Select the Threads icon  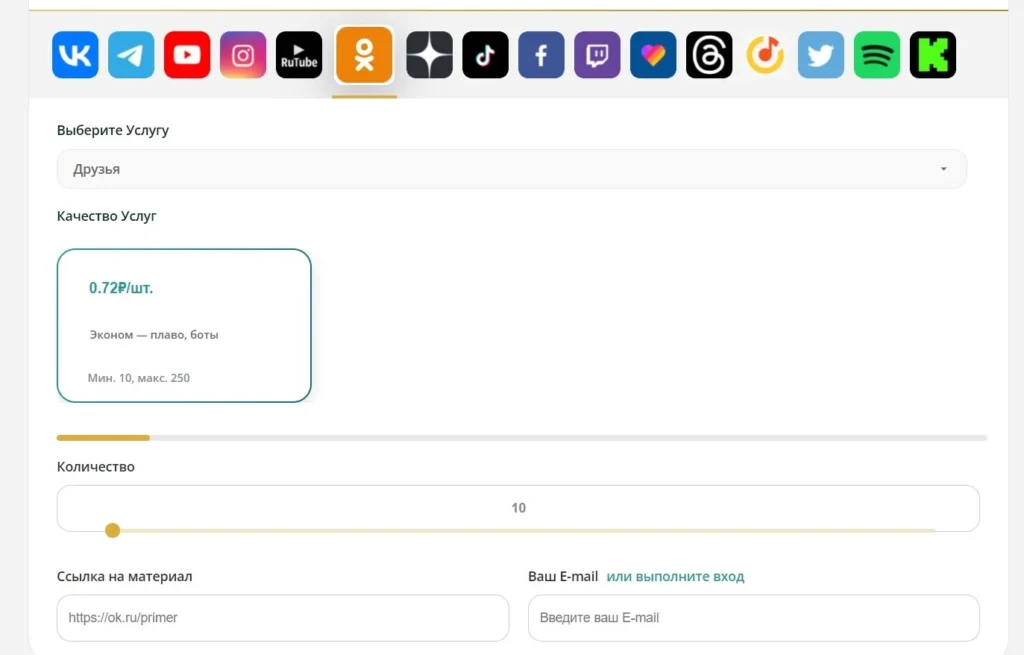point(709,55)
